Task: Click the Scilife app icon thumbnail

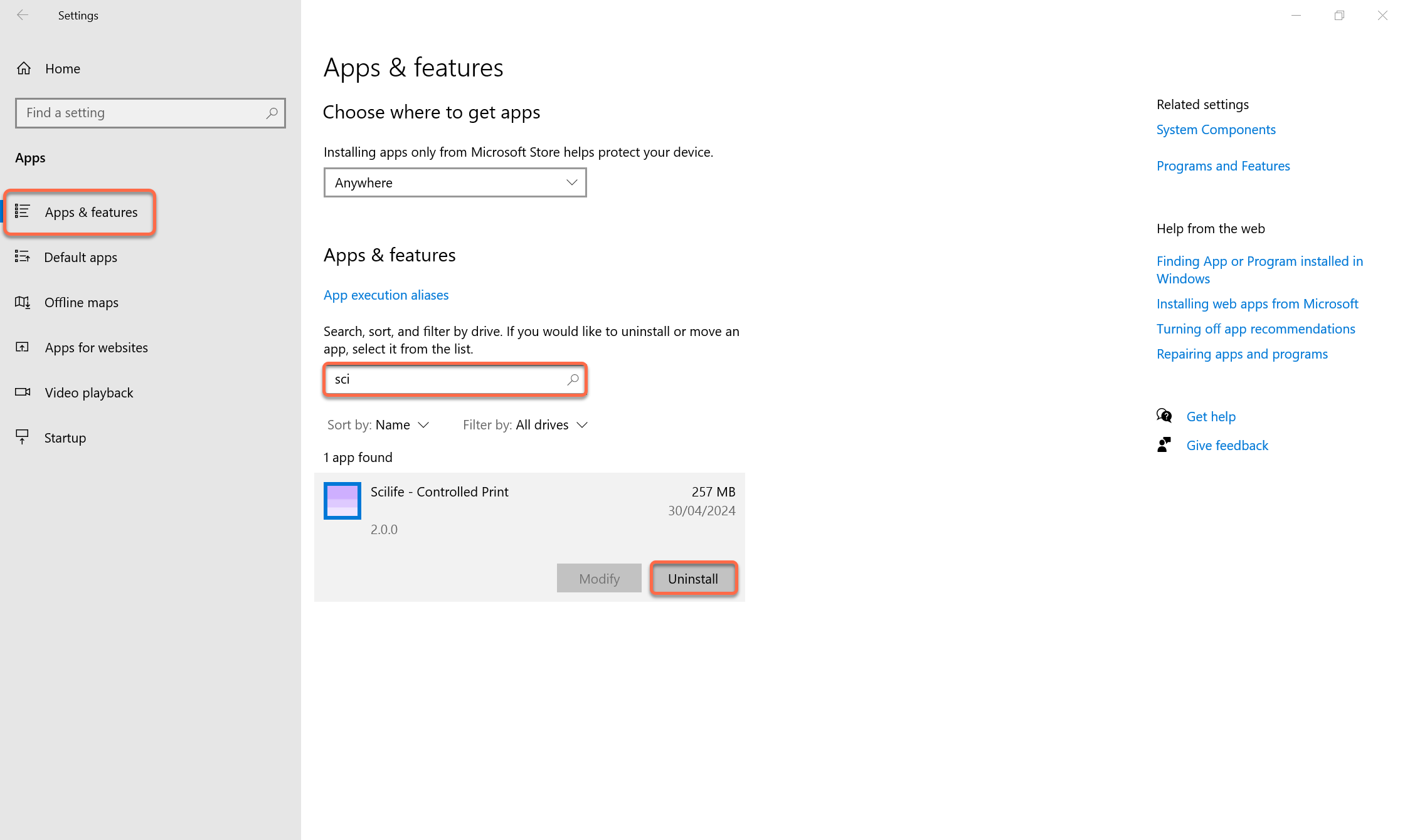Action: point(342,501)
